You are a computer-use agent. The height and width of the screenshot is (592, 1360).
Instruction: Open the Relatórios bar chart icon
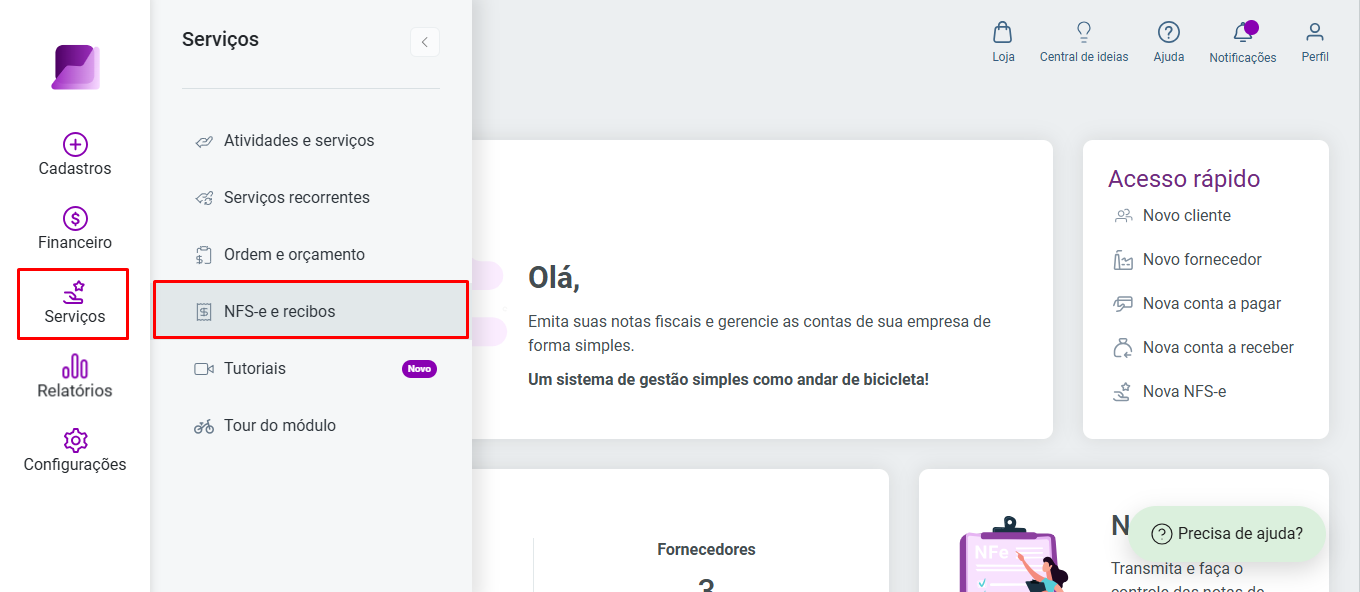[x=75, y=367]
